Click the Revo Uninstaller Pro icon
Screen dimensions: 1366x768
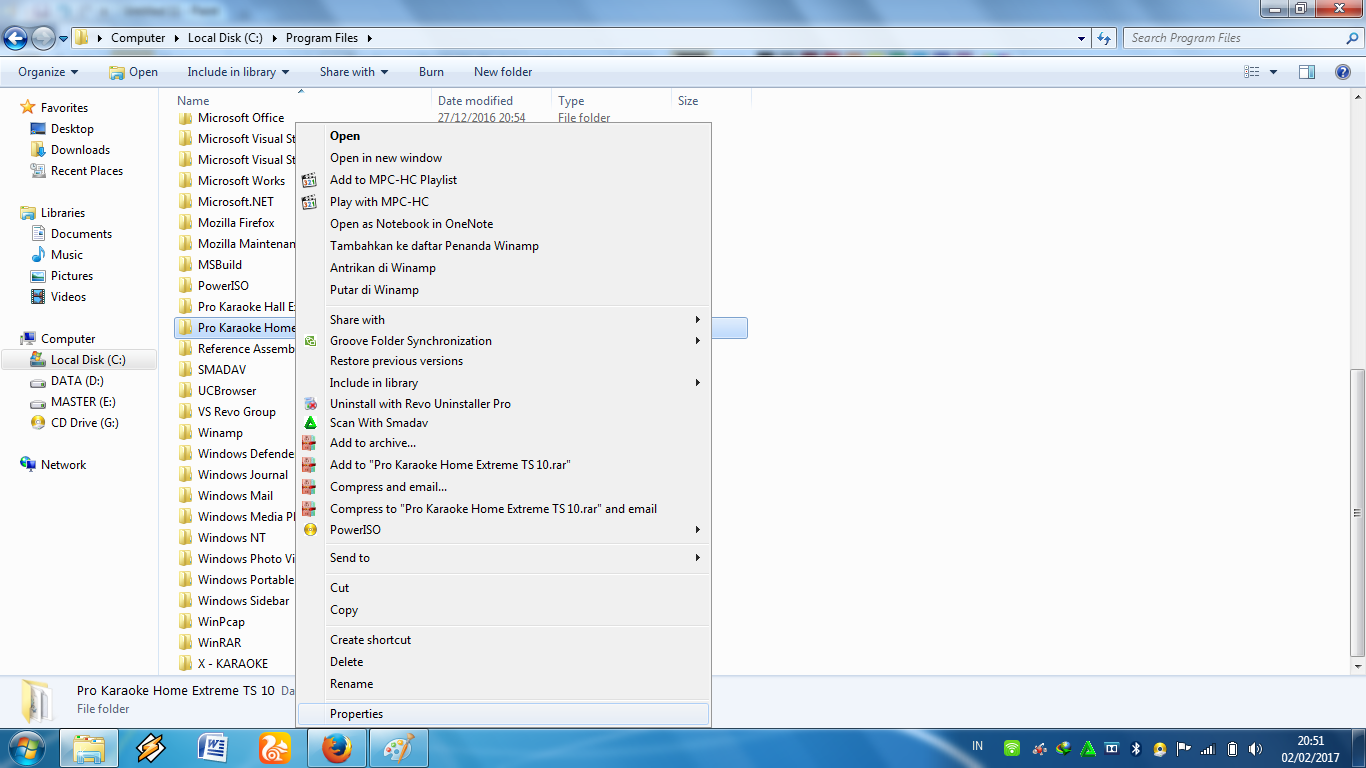pyautogui.click(x=310, y=404)
